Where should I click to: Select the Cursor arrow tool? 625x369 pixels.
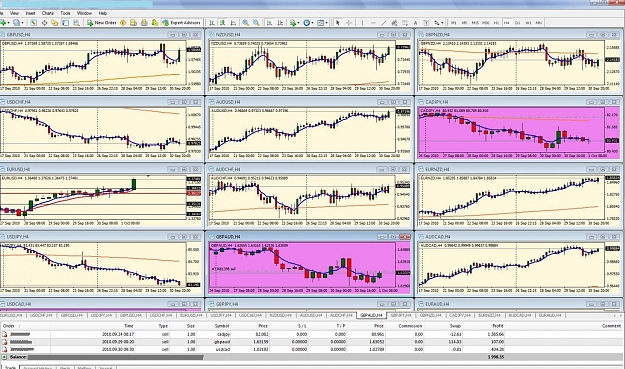click(x=338, y=23)
